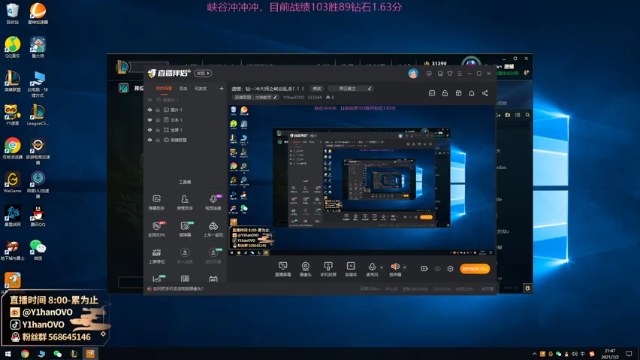Expand the microphone device dropdown arrow
Screen dimensions: 640x360
(382, 268)
